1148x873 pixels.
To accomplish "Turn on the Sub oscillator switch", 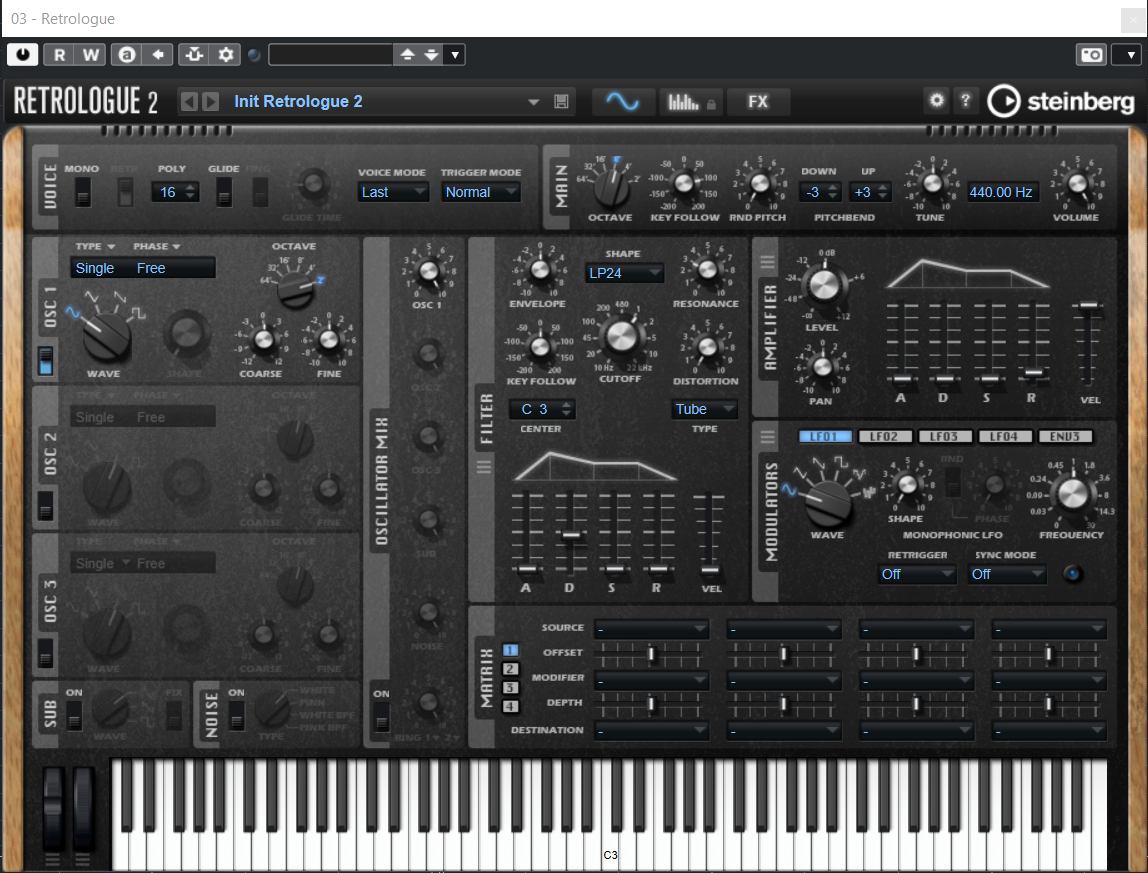I will [x=74, y=716].
